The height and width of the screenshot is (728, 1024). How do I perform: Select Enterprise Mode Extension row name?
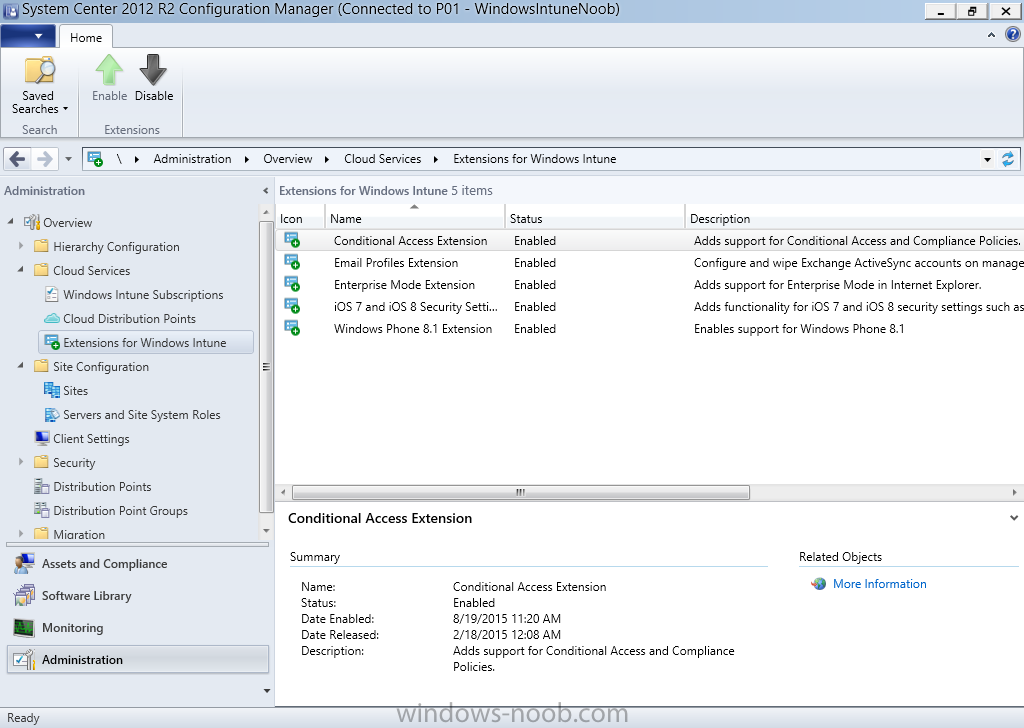[x=404, y=285]
